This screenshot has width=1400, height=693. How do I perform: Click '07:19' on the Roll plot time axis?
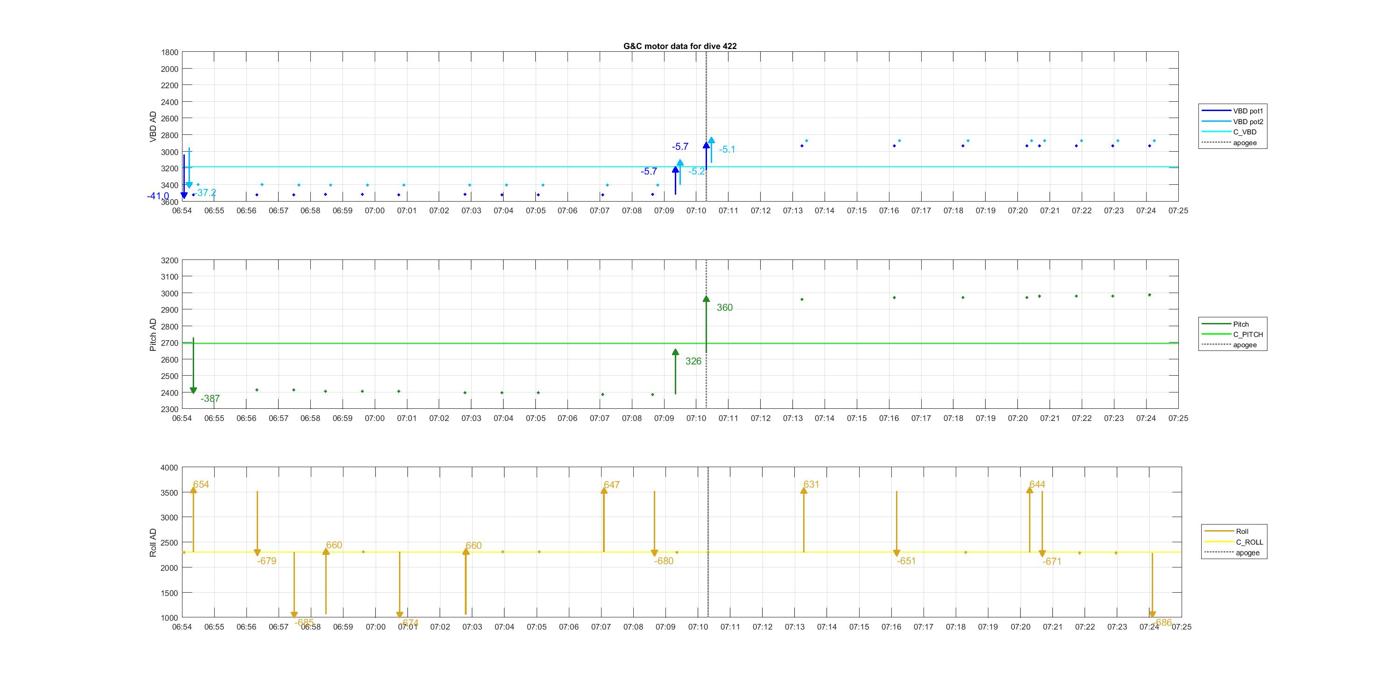tap(988, 627)
